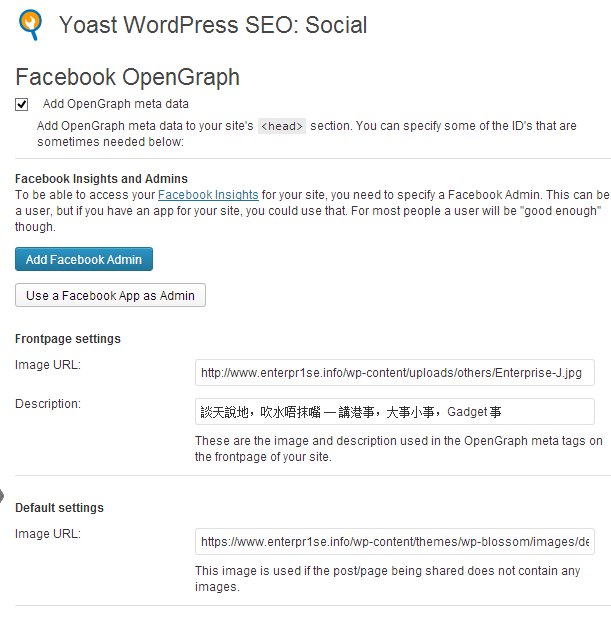Click the Yoast SEO logo icon
The height and width of the screenshot is (619, 611).
click(x=30, y=24)
